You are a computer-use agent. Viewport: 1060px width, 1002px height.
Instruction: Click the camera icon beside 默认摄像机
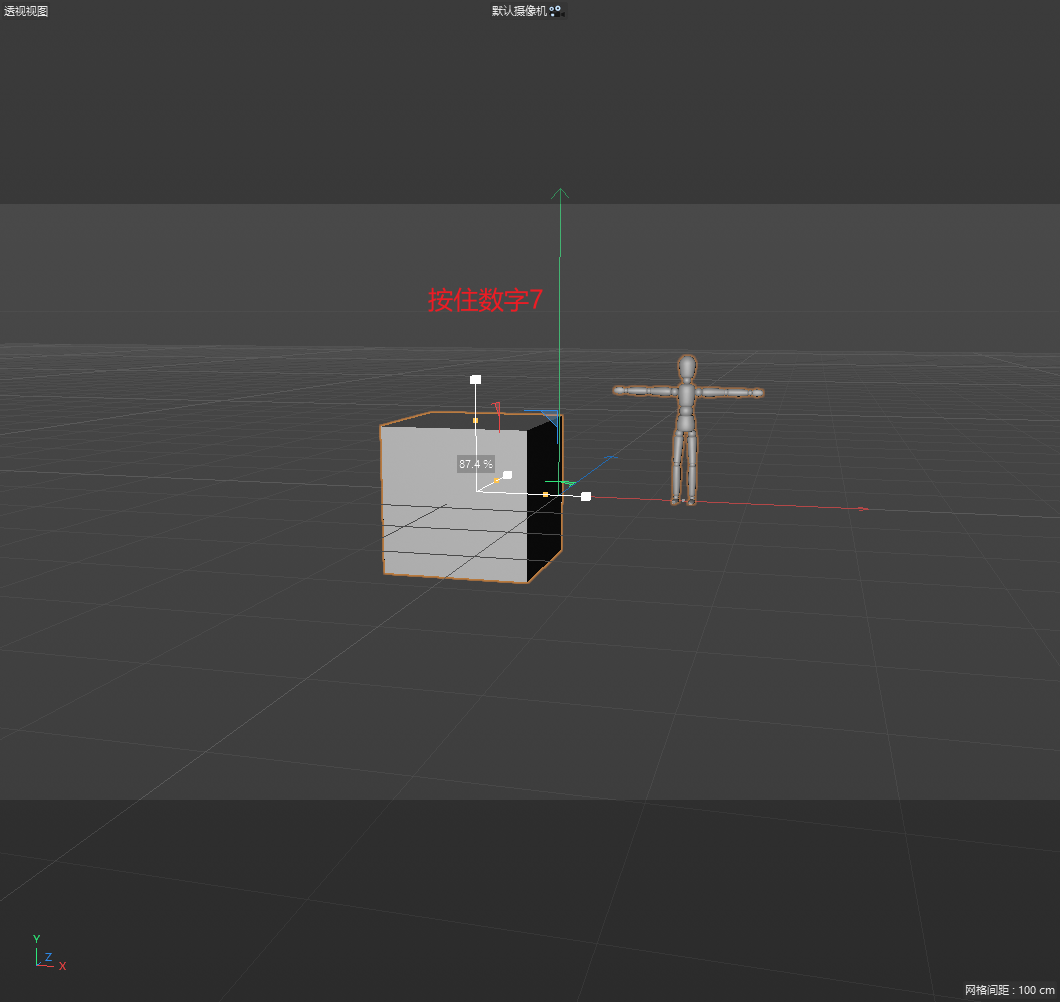tap(557, 11)
